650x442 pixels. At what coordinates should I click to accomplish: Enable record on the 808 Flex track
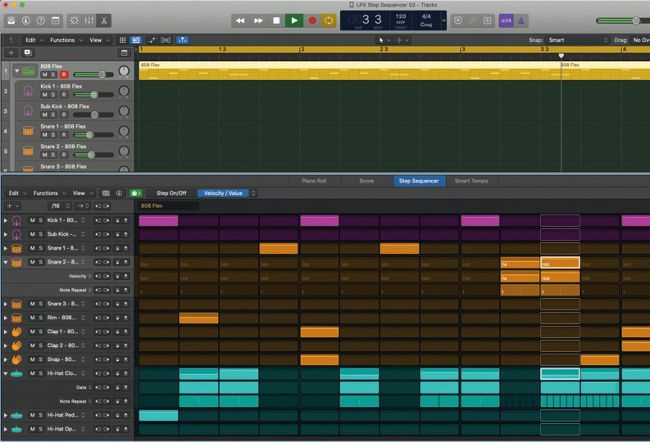pyautogui.click(x=65, y=75)
